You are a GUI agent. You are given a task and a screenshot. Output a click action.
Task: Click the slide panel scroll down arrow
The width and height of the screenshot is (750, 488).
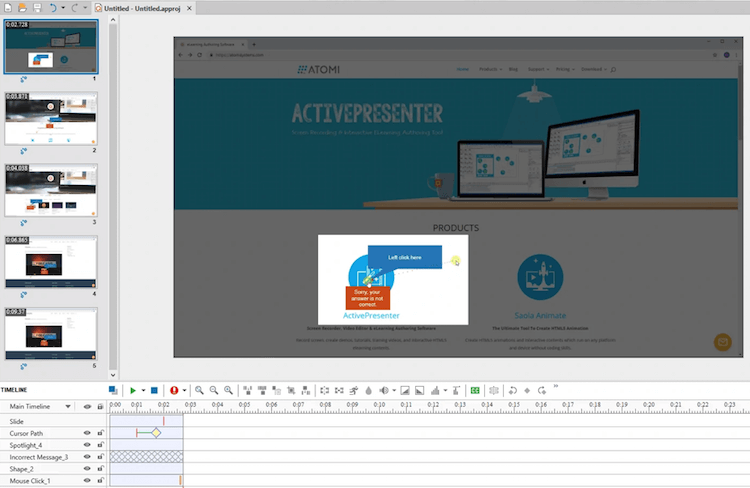click(x=113, y=375)
